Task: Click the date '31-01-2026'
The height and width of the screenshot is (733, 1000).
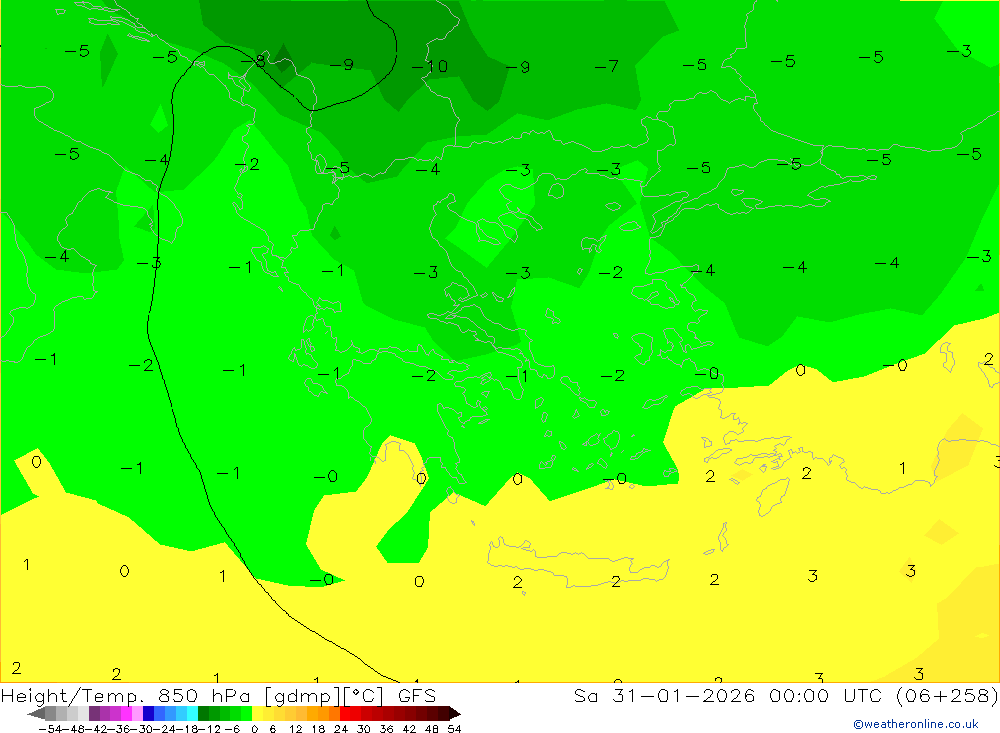Action: click(684, 695)
